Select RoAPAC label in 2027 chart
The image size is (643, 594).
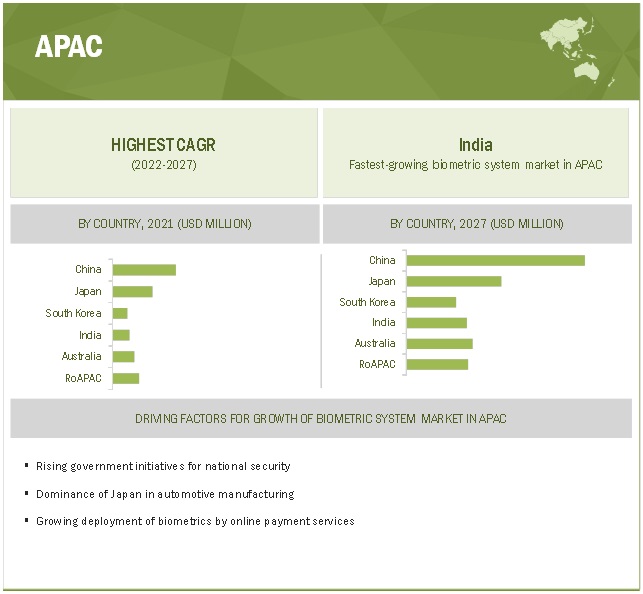point(377,364)
